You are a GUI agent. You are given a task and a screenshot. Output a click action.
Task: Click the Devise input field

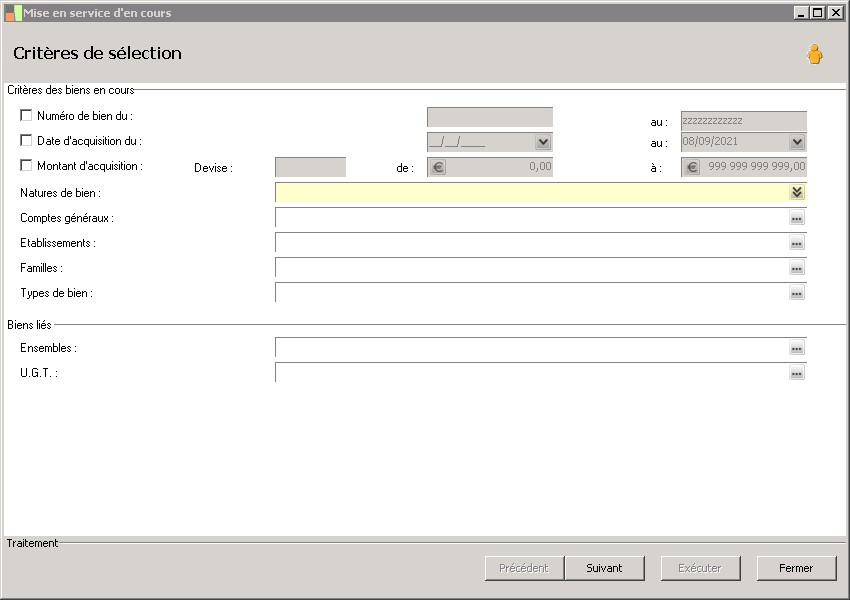(x=311, y=167)
